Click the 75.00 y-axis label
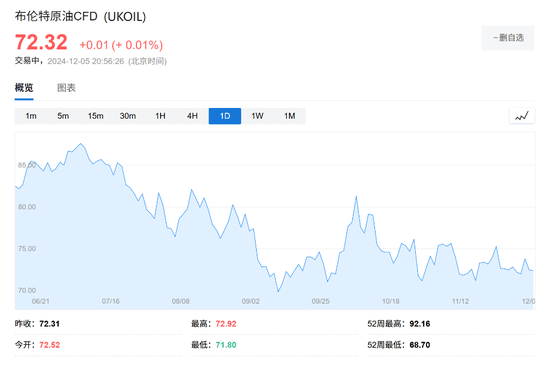The image size is (550, 369). tap(27, 249)
